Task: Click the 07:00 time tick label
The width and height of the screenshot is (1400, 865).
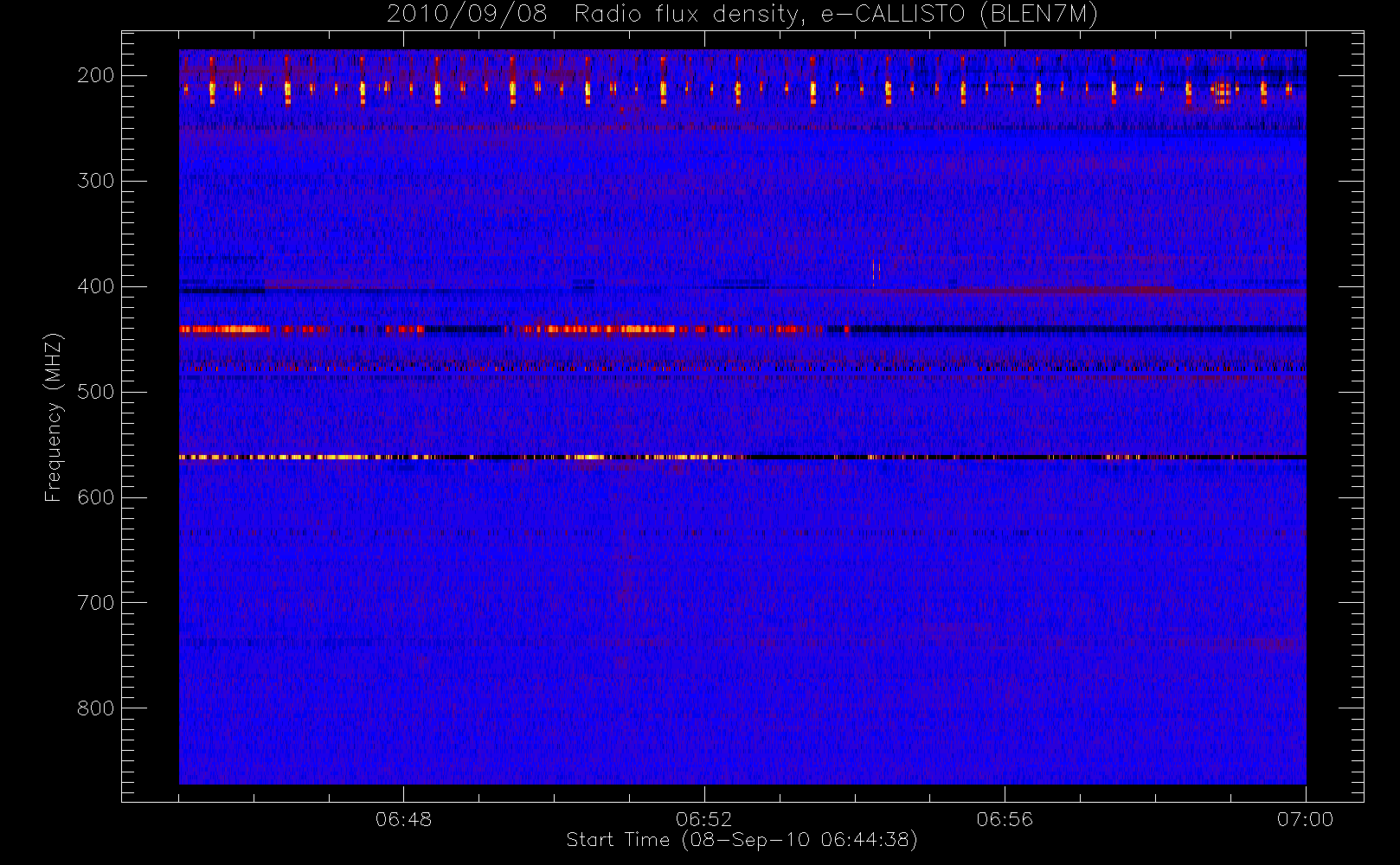Action: coord(1305,819)
